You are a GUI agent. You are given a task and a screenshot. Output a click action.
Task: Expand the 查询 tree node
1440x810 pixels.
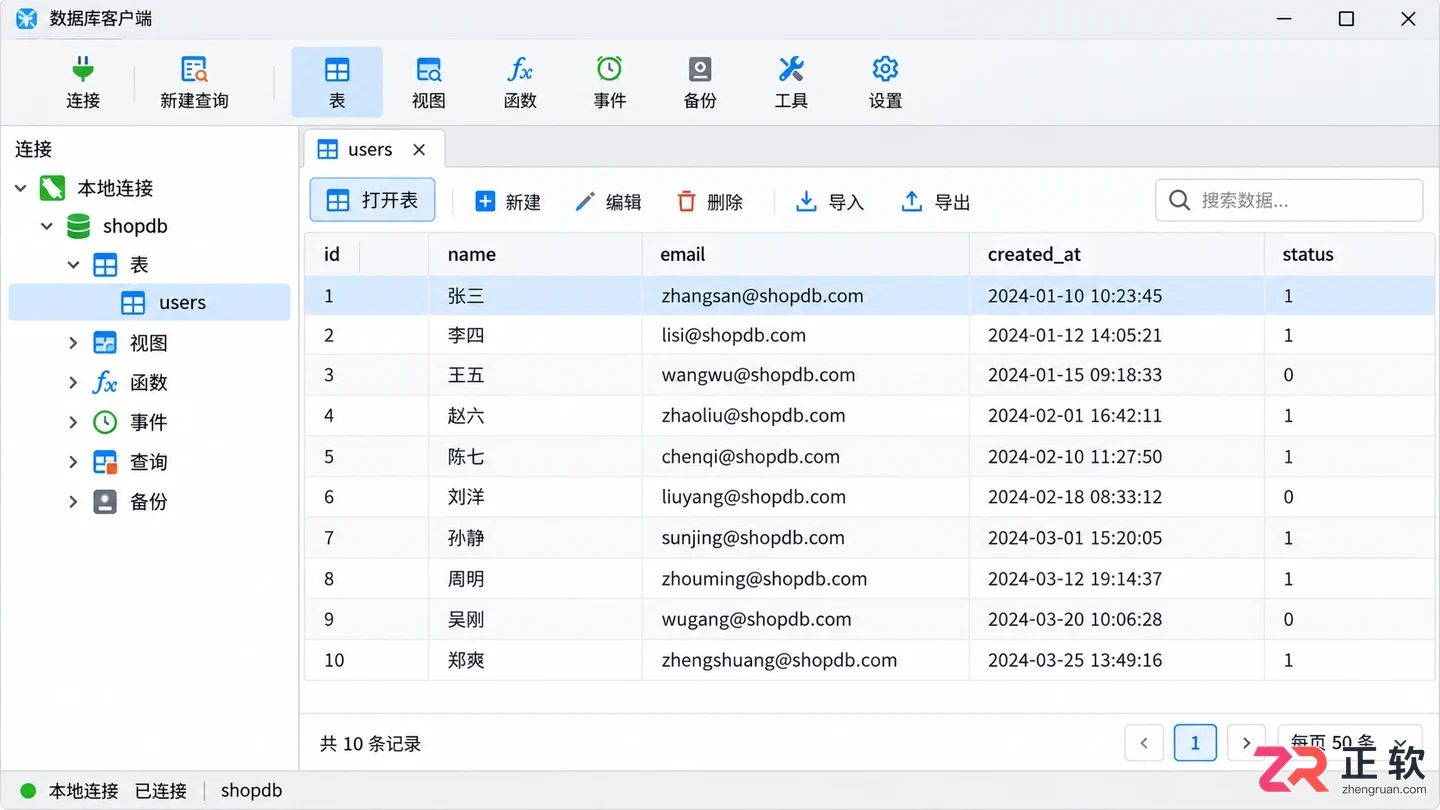click(x=73, y=462)
